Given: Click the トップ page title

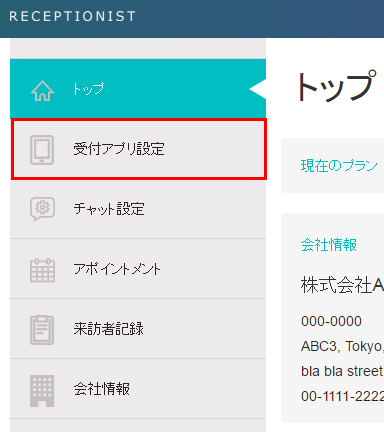Looking at the screenshot, I should 337,86.
